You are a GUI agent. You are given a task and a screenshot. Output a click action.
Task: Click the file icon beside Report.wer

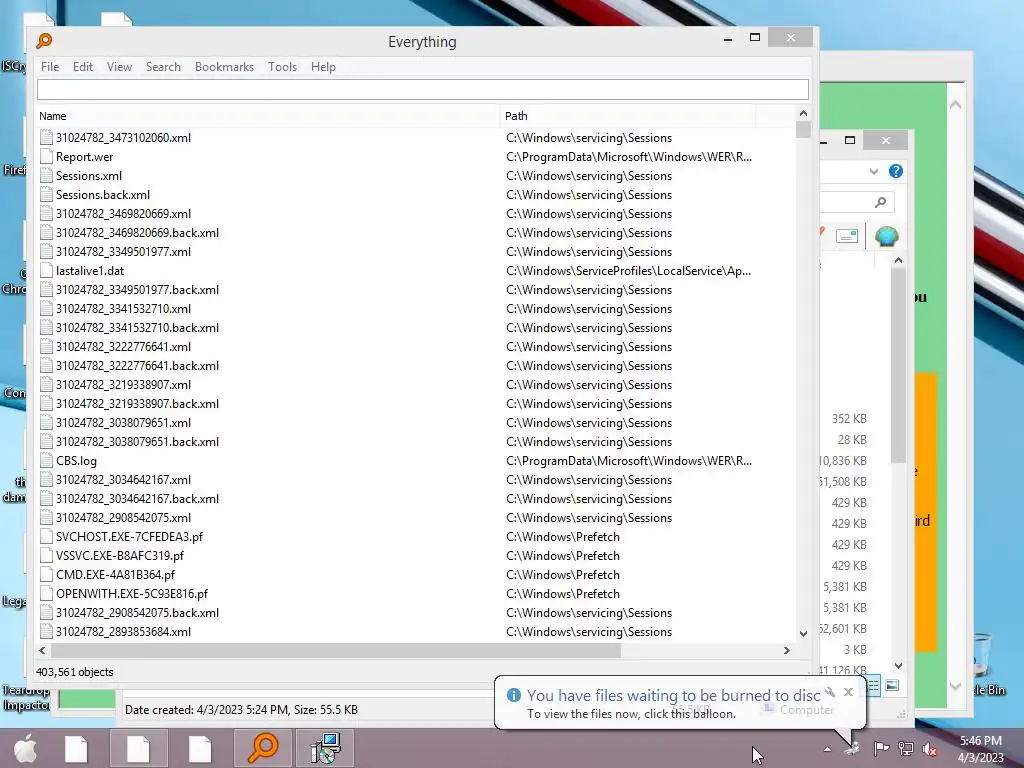(x=46, y=157)
